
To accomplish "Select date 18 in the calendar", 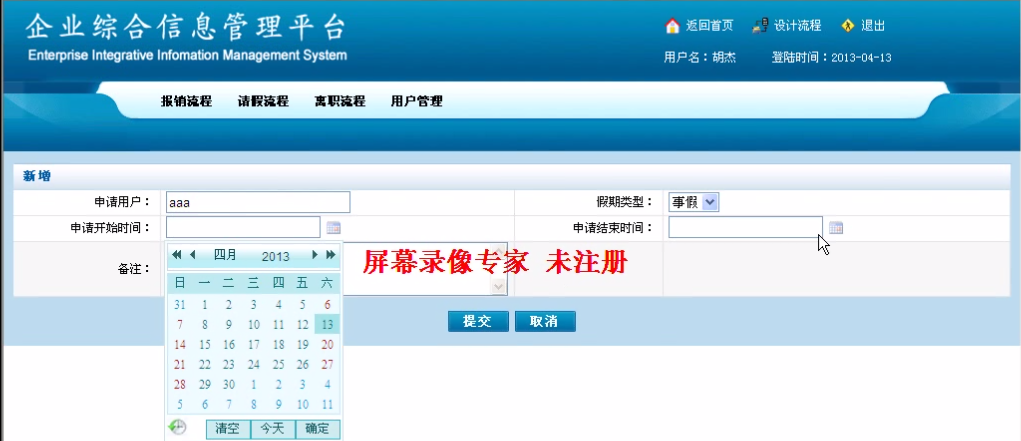I will coord(278,345).
